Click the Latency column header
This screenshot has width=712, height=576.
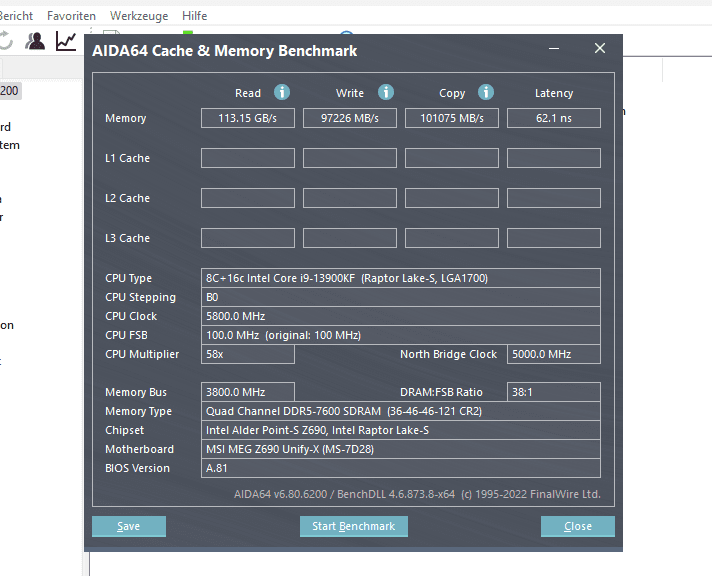(x=554, y=93)
